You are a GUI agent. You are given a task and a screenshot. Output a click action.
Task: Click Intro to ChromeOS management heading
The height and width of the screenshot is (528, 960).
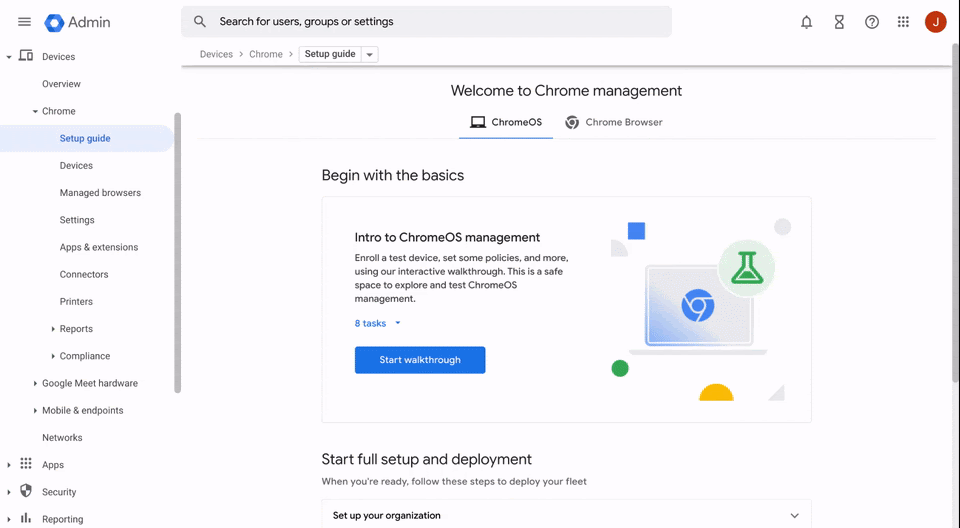[x=447, y=237]
